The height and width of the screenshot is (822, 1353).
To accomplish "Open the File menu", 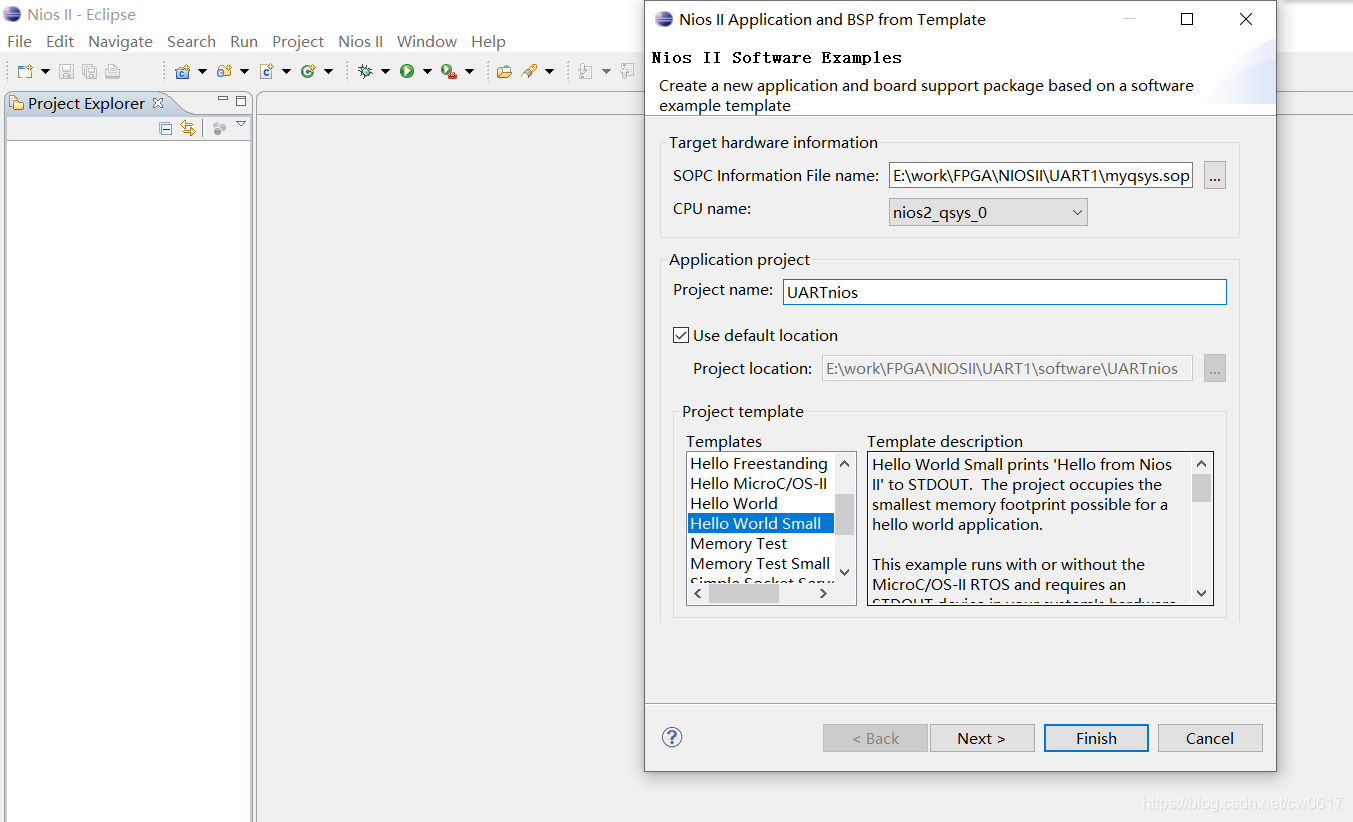I will (19, 41).
